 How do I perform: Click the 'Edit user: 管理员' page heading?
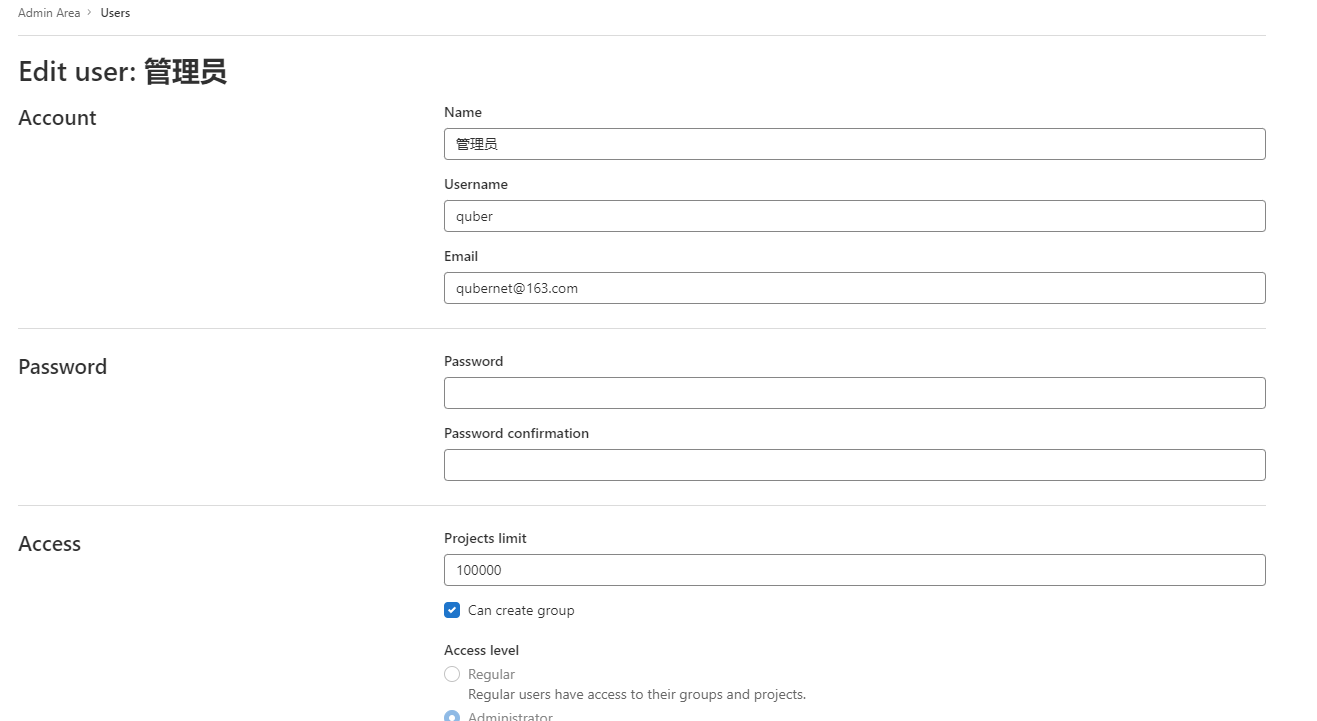pos(122,72)
